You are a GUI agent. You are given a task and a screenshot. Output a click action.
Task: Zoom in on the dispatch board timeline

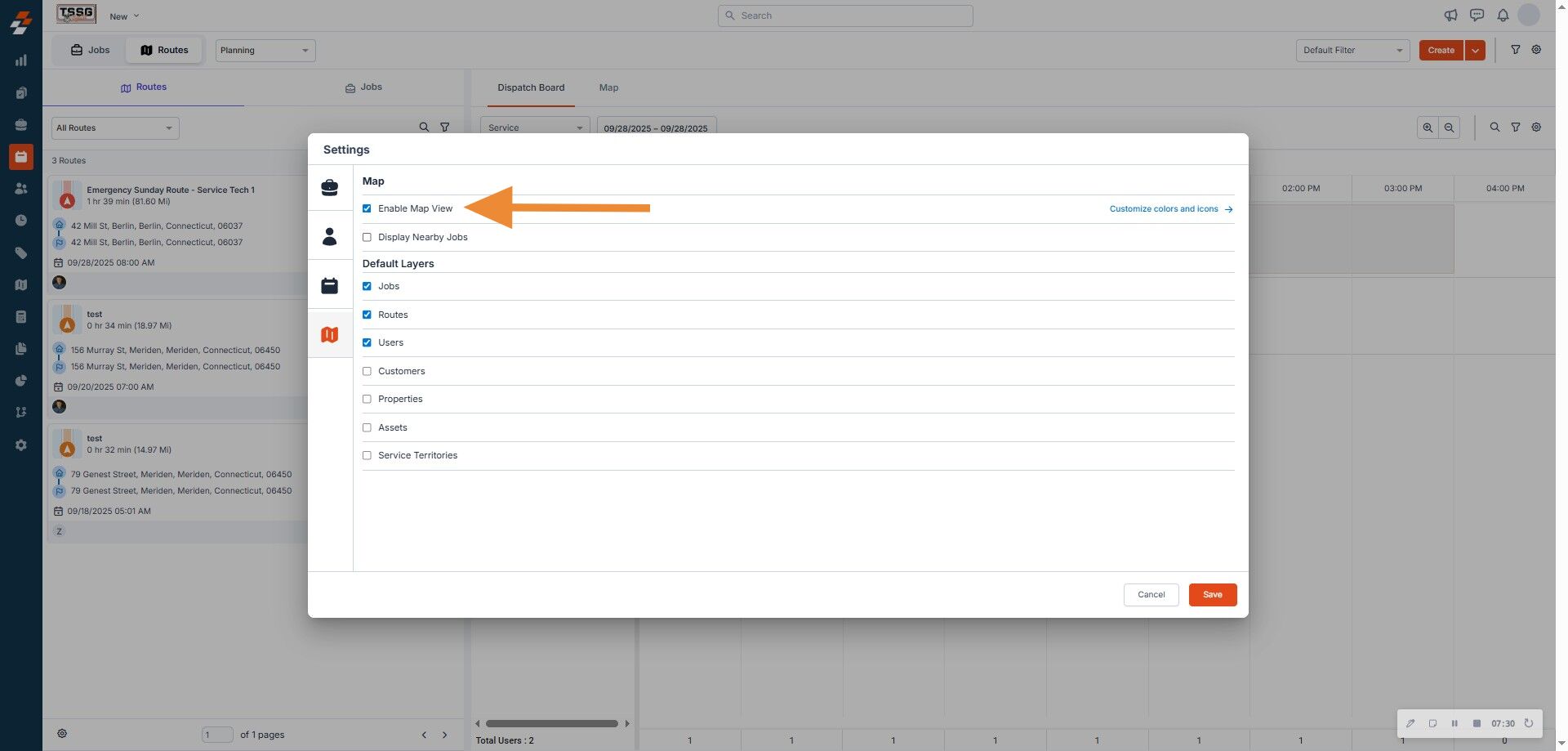click(x=1428, y=127)
